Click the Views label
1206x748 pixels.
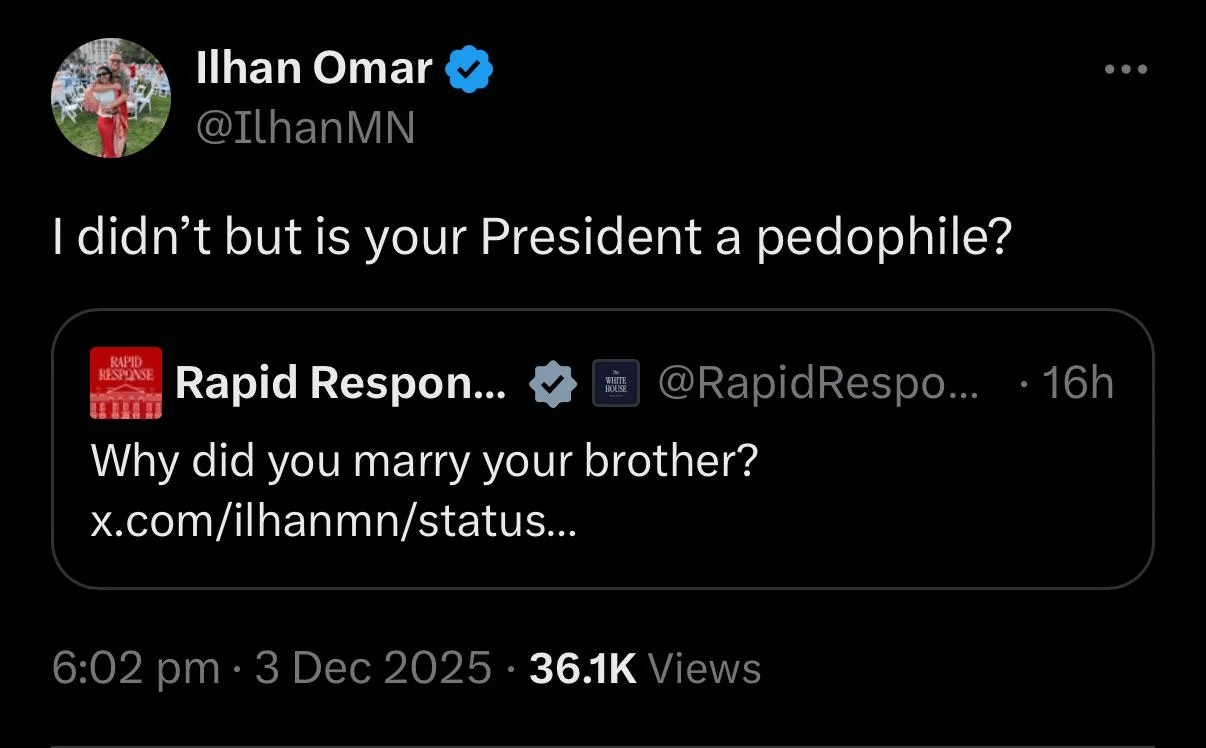pyautogui.click(x=705, y=668)
